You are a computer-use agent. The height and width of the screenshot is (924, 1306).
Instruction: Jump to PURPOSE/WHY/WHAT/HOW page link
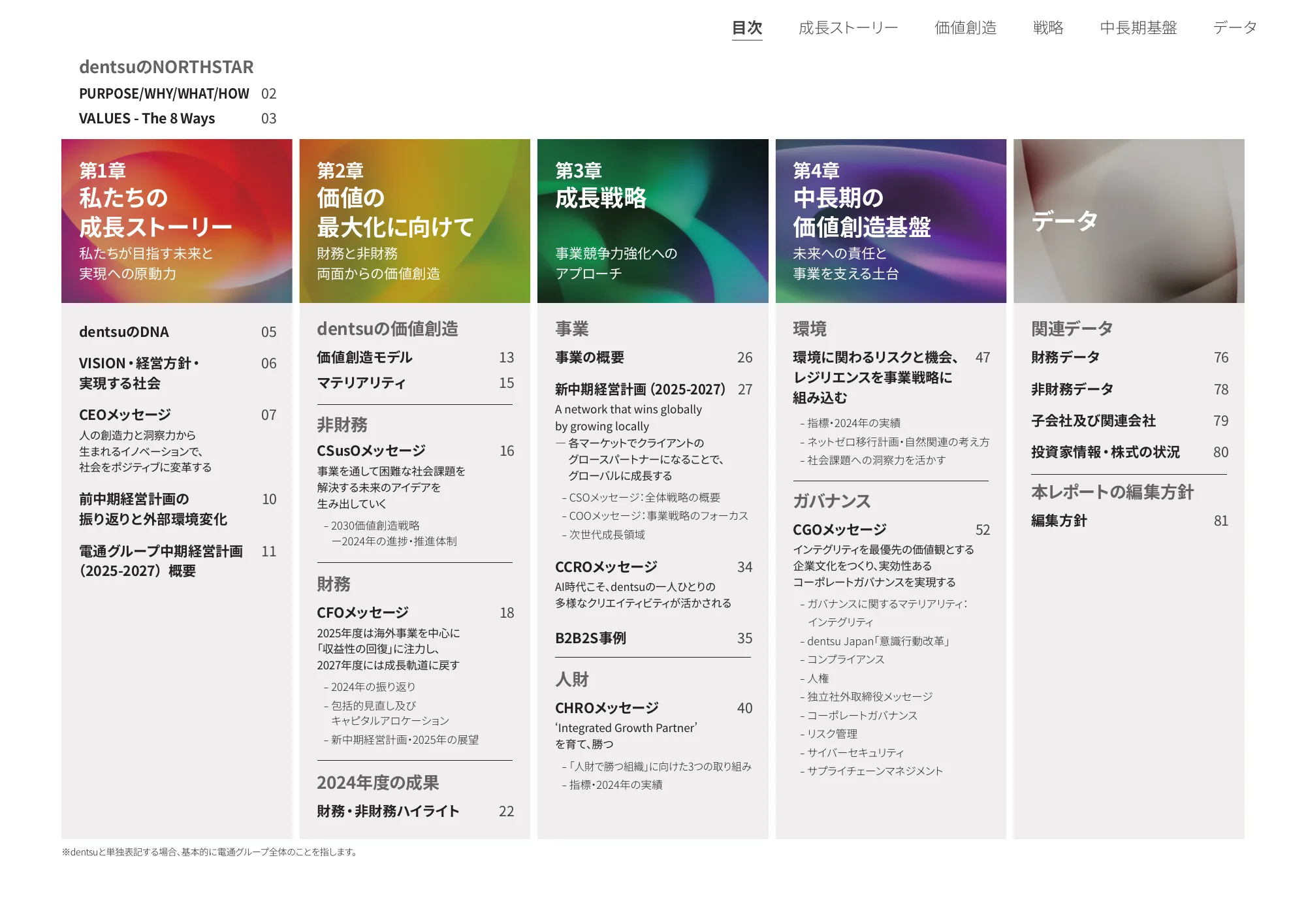164,93
